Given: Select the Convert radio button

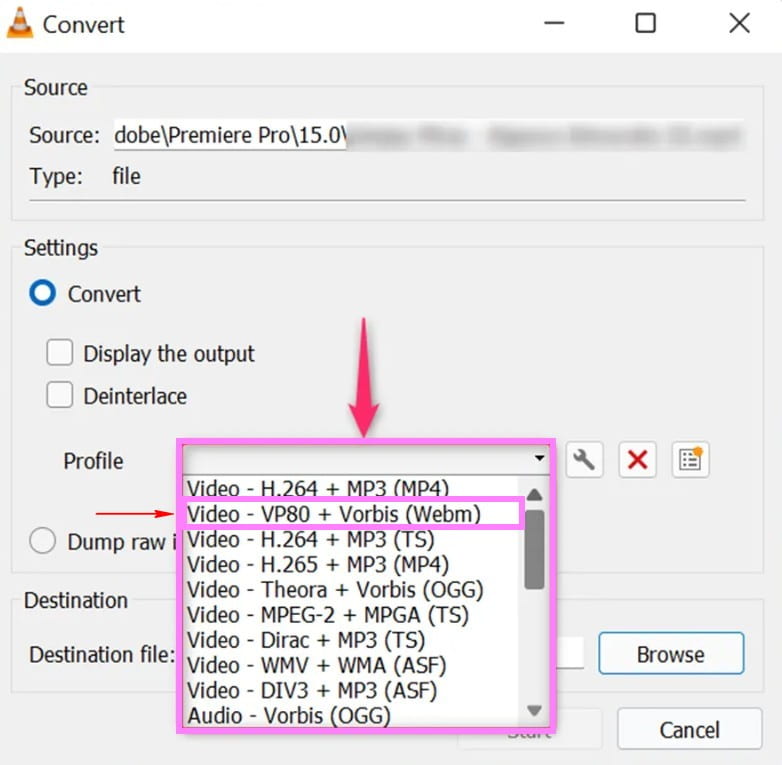Looking at the screenshot, I should pos(43,294).
